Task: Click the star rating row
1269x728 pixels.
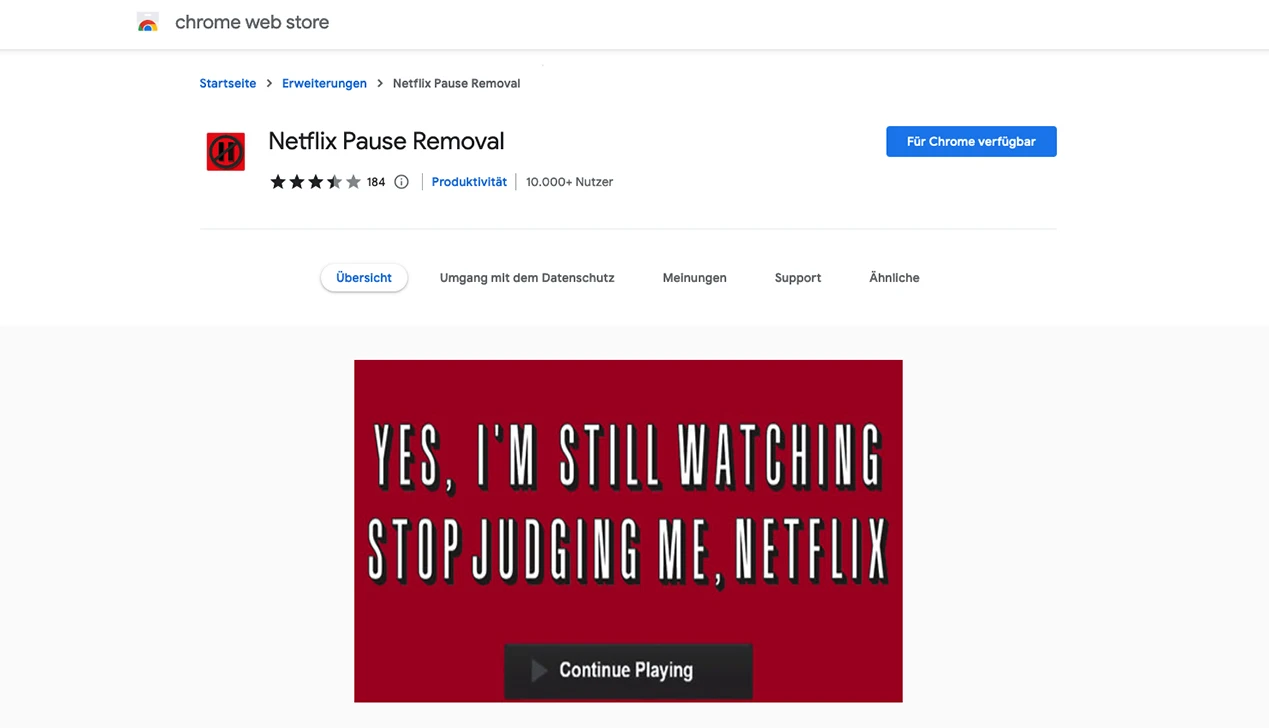Action: pos(315,182)
